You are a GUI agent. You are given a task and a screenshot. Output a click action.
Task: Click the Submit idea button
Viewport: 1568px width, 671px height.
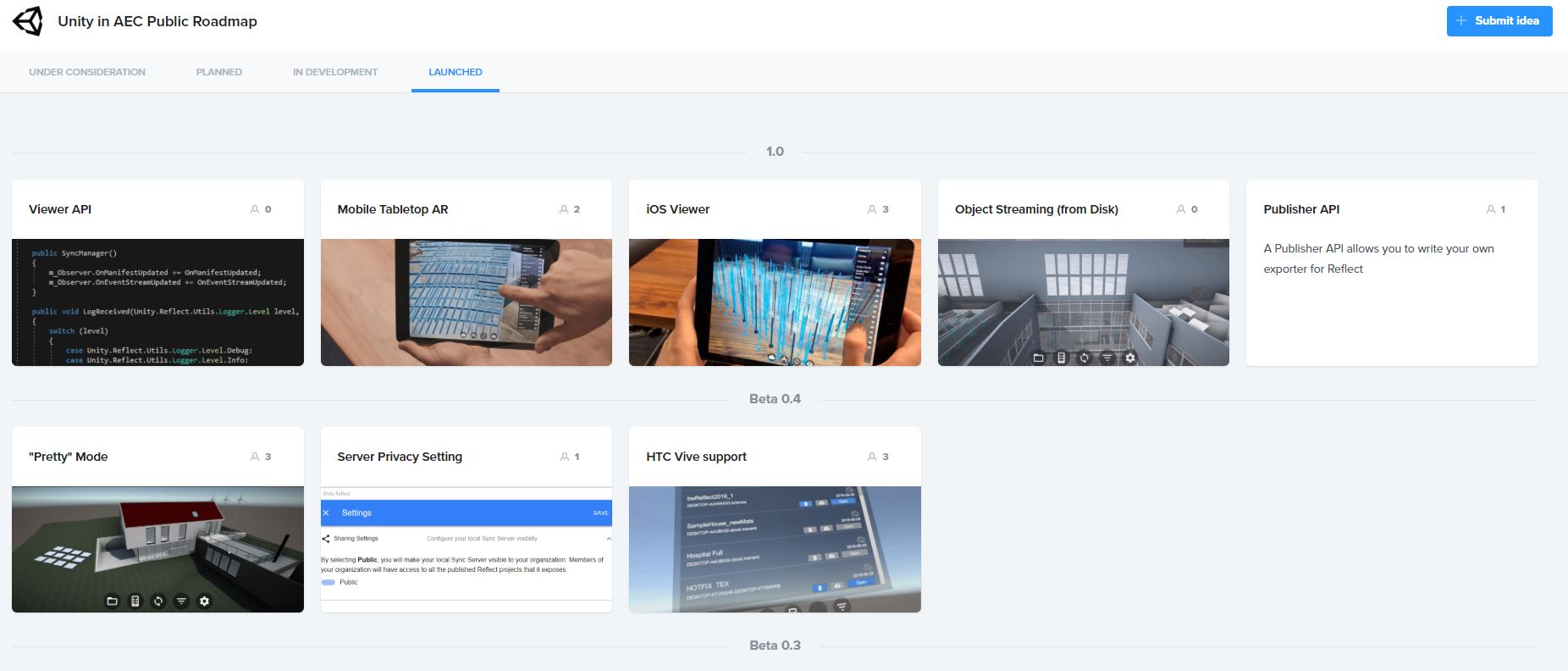point(1499,21)
